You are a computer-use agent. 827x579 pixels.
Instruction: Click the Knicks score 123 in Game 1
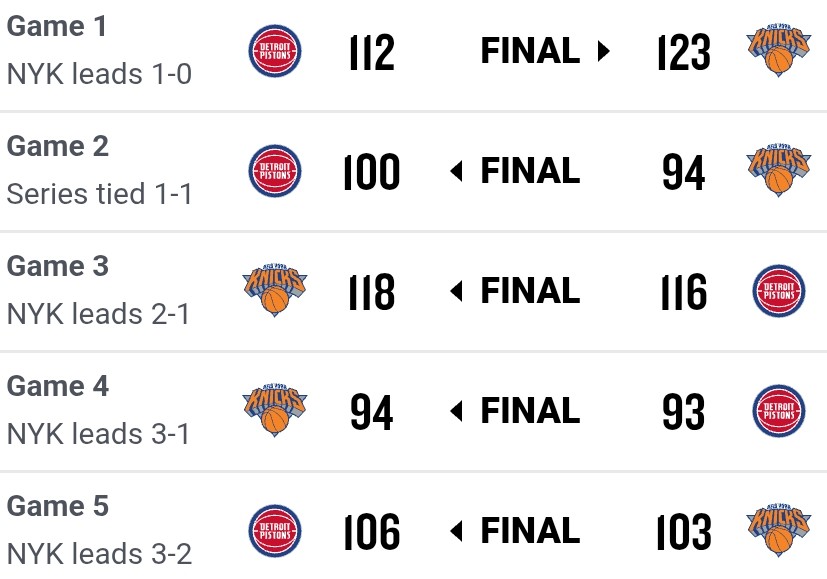(x=684, y=52)
